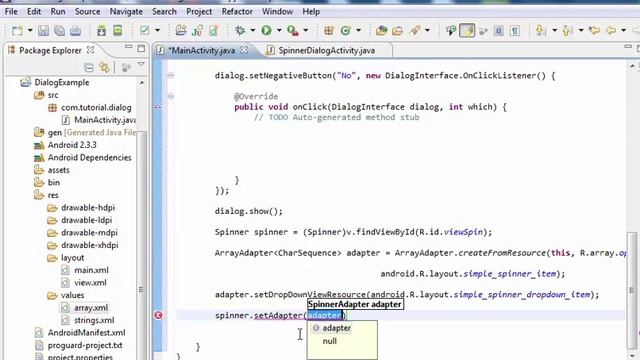The width and height of the screenshot is (640, 360).
Task: Open MainActivity.java in Package Explorer
Action: [105, 120]
